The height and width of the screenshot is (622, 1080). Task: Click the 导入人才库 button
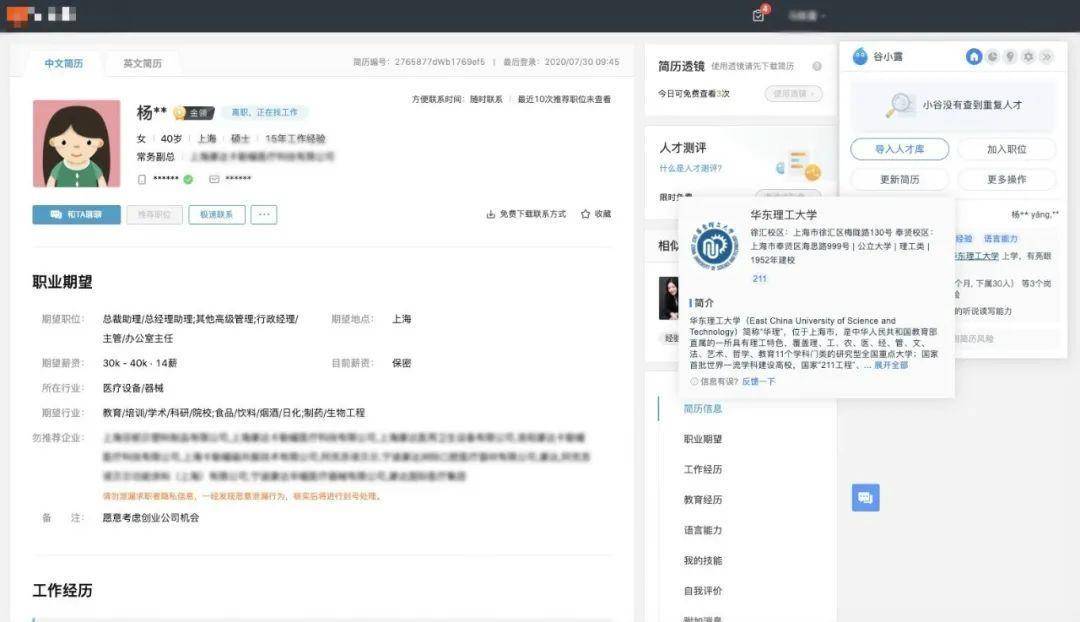coord(899,149)
